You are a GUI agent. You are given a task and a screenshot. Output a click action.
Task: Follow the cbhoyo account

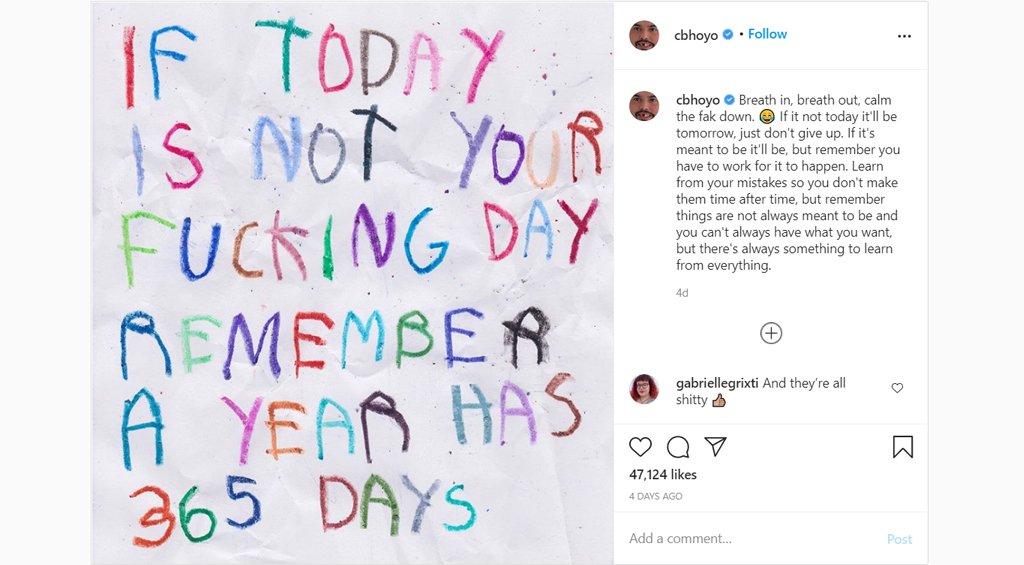(x=767, y=34)
